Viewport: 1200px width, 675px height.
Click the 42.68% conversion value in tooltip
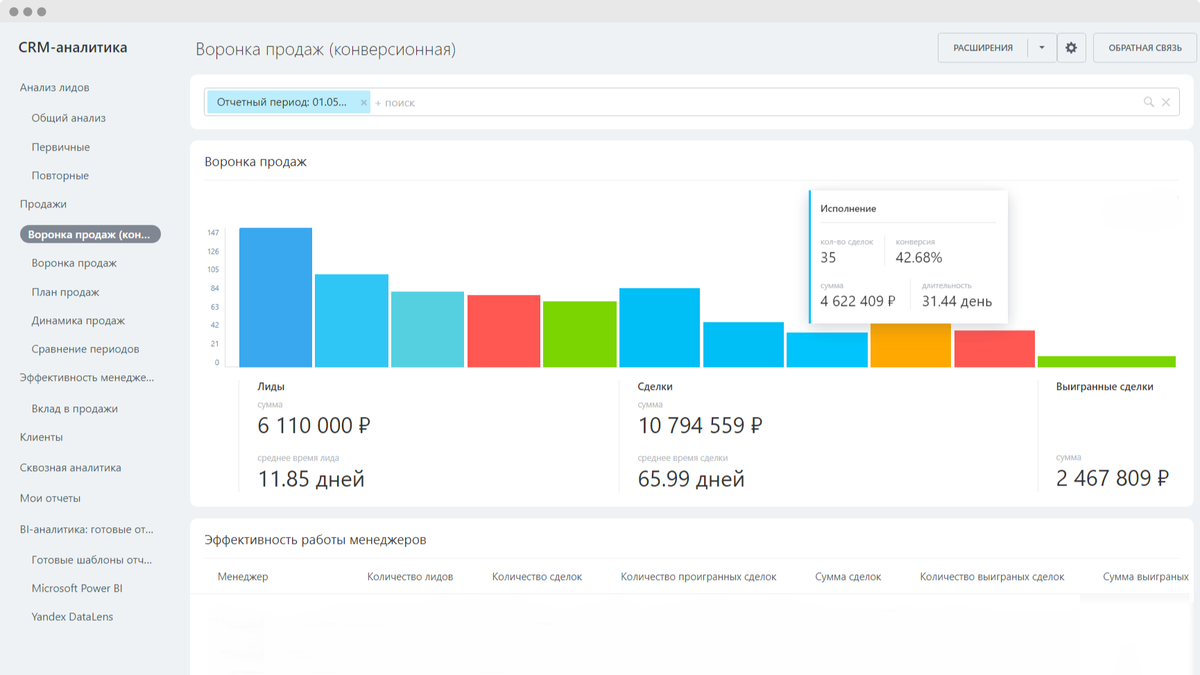point(918,258)
